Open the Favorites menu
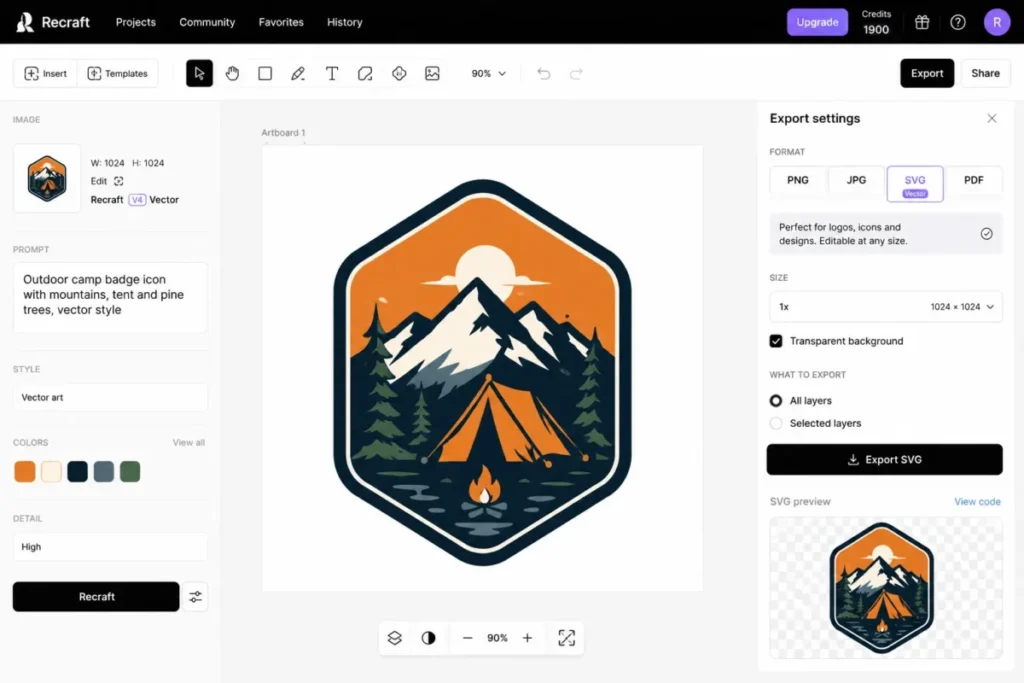This screenshot has width=1024, height=683. (x=281, y=22)
